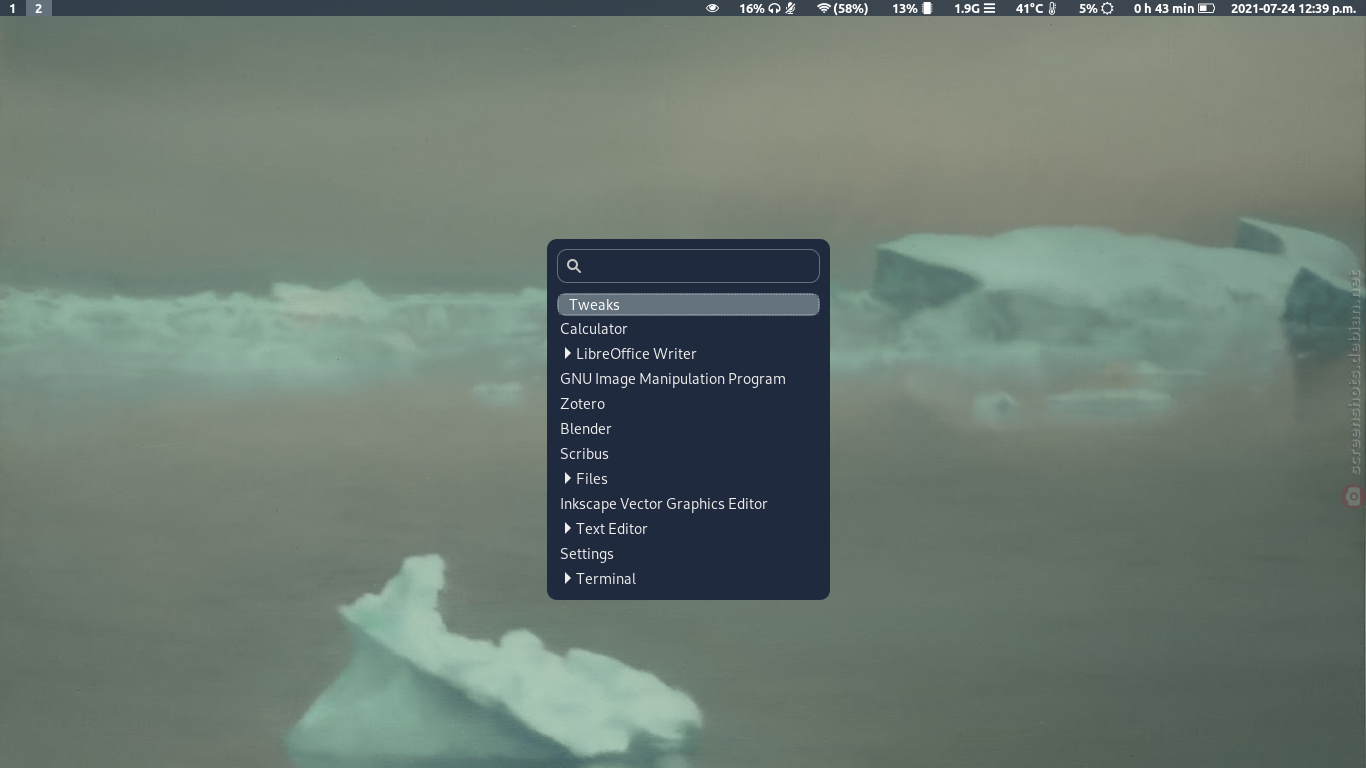
Task: Expand the Text Editor arrow
Action: point(567,528)
